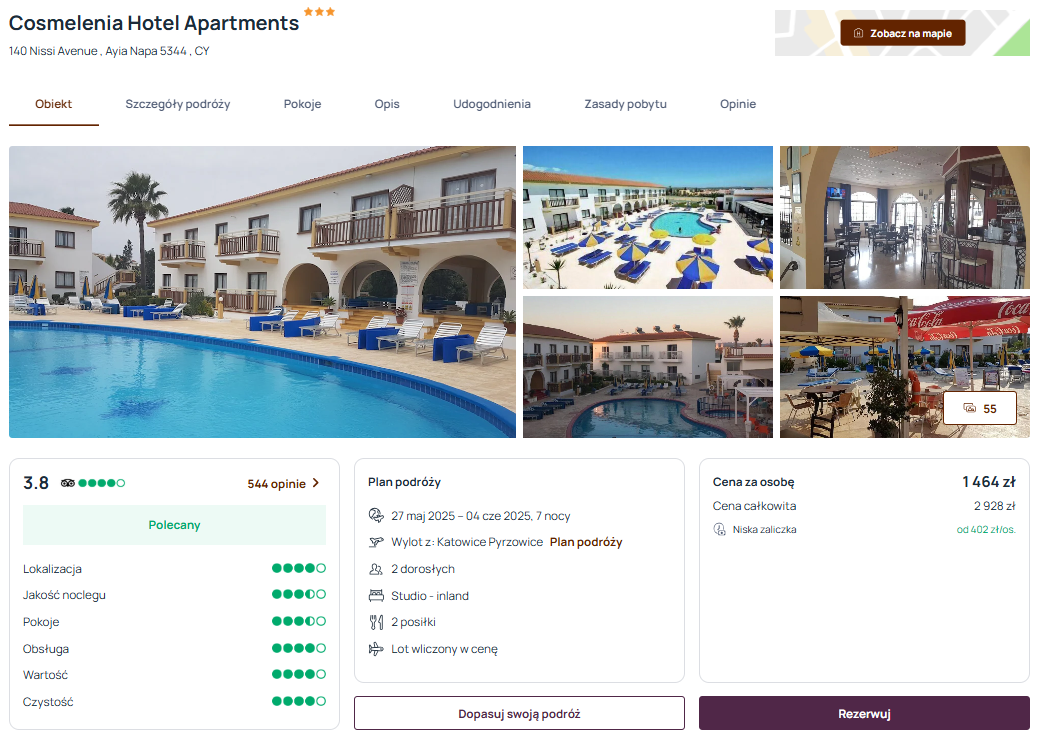Click the calendar icon beside travel dates
This screenshot has width=1038, height=740.
(376, 516)
